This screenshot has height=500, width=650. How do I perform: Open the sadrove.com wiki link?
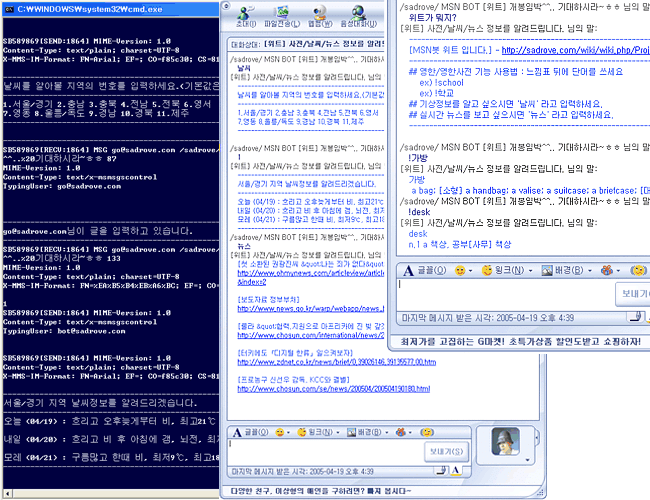tap(575, 50)
